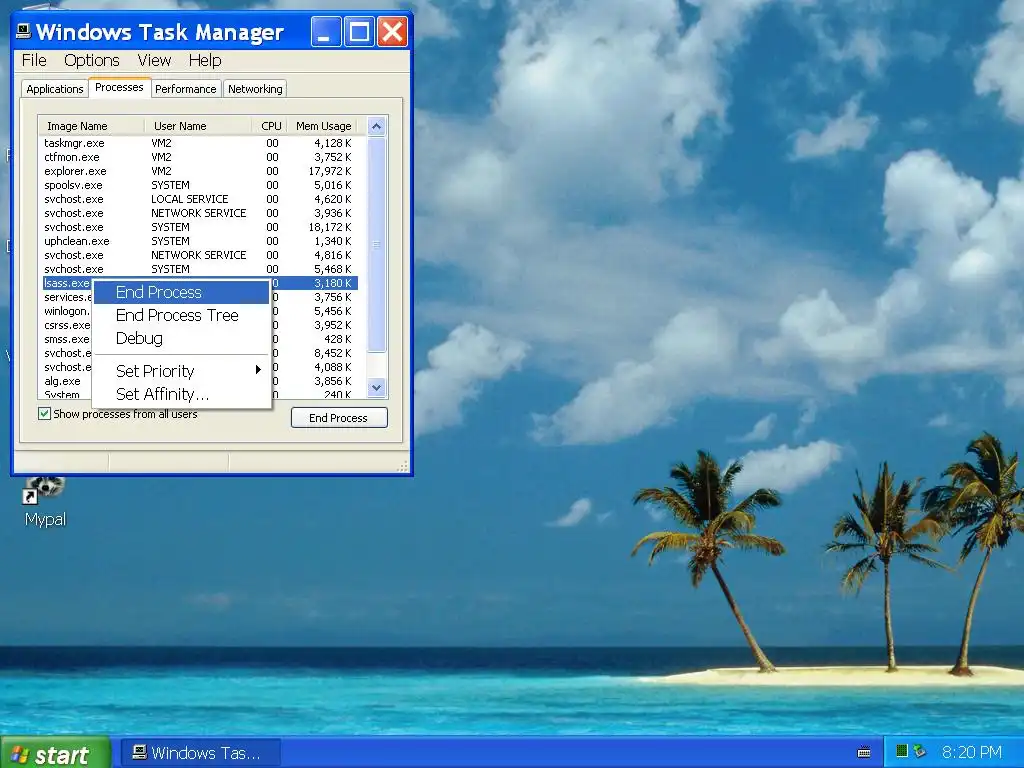Screen dimensions: 1024x768
Task: Open the Start menu
Action: pyautogui.click(x=55, y=753)
